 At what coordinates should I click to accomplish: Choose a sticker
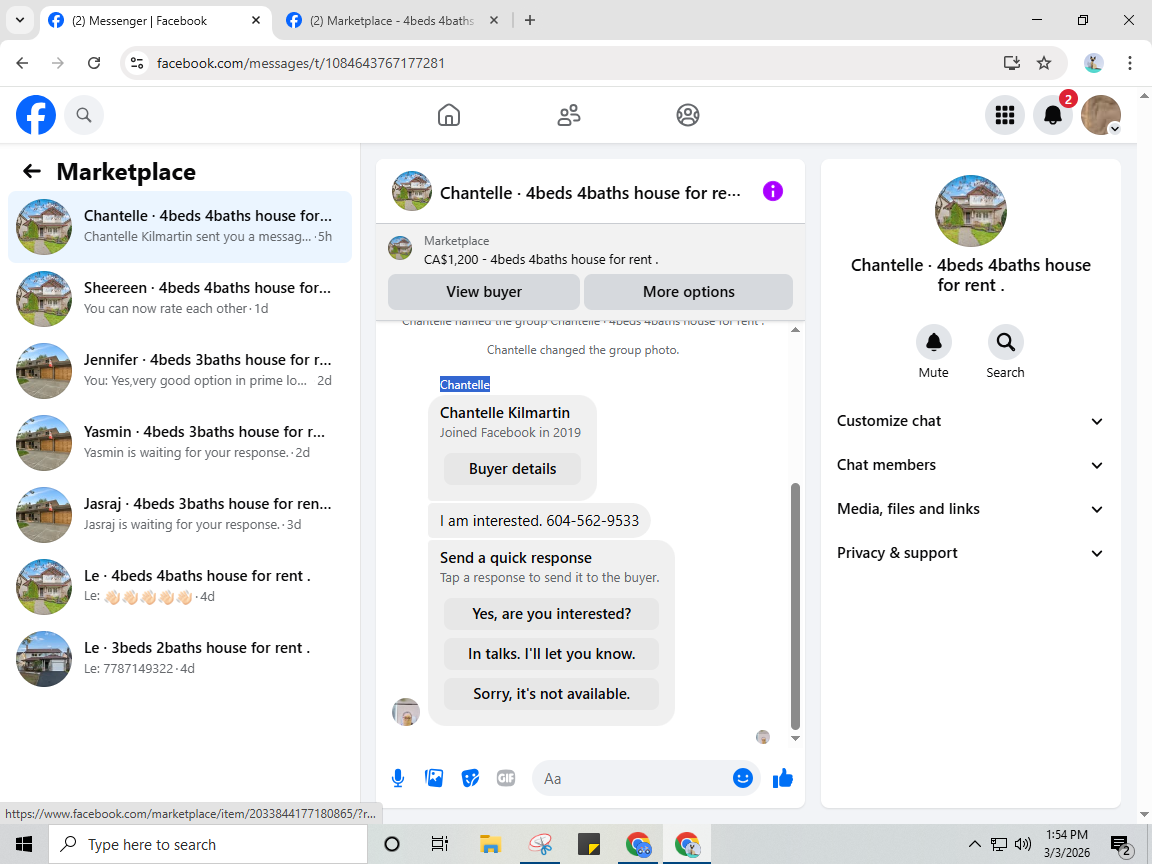[x=470, y=778]
